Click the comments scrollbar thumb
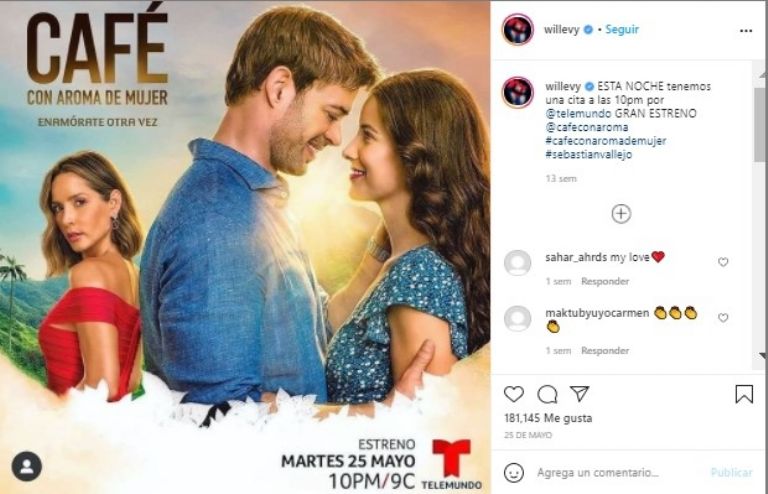This screenshot has height=494, width=768. 760,125
